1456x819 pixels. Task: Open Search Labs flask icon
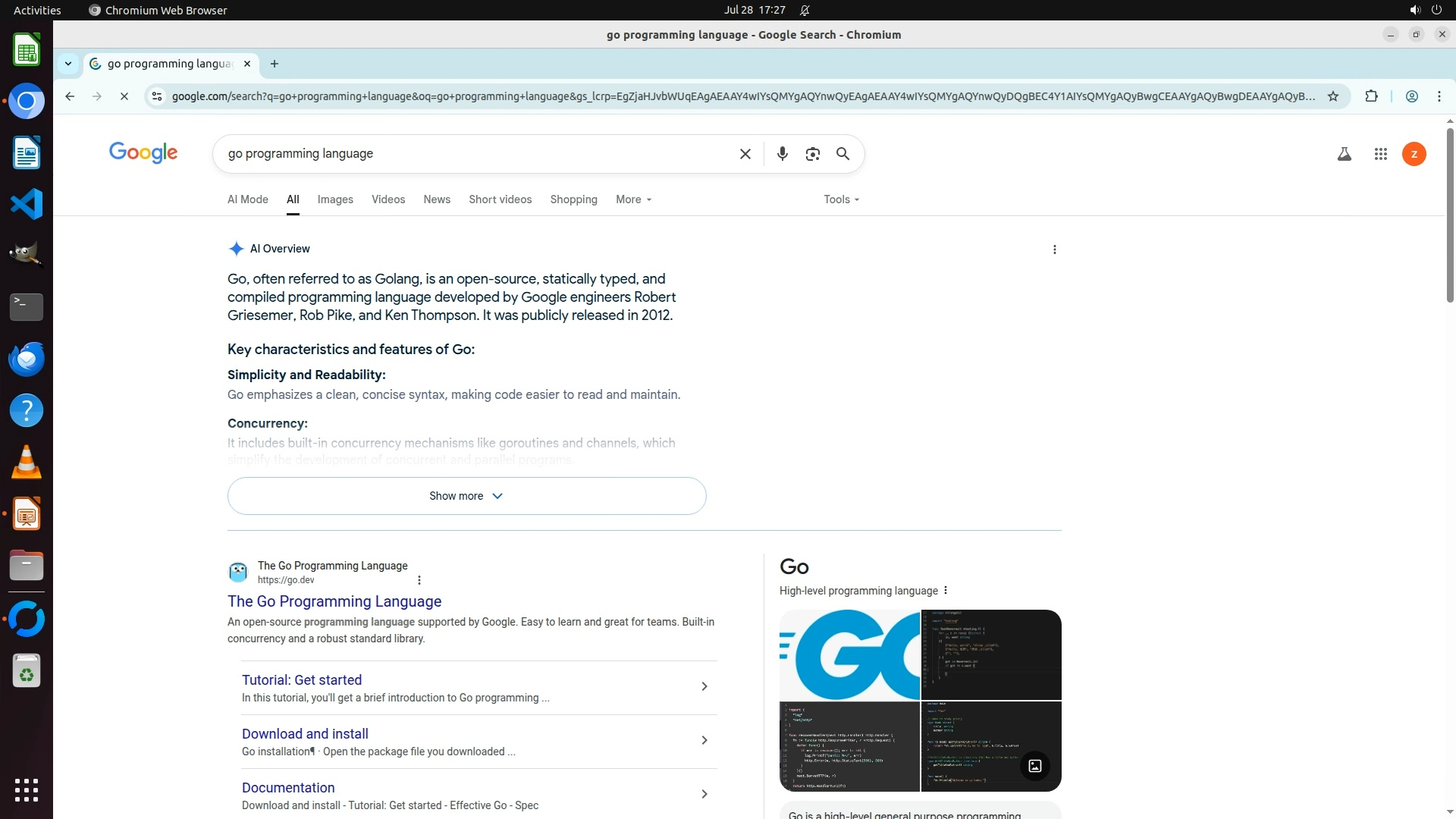1344,154
